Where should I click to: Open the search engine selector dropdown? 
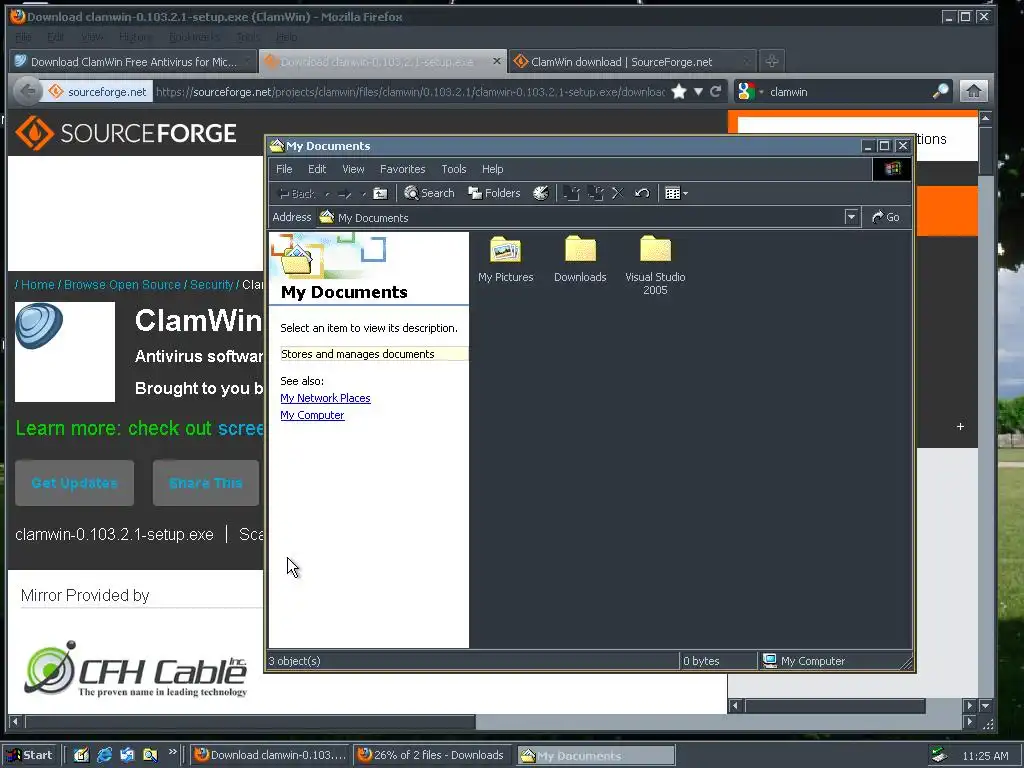(750, 91)
